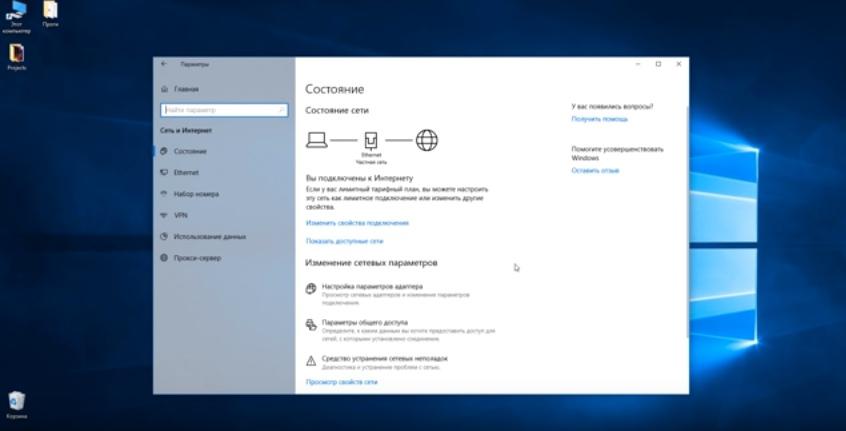Go to Главная home page

click(x=185, y=89)
